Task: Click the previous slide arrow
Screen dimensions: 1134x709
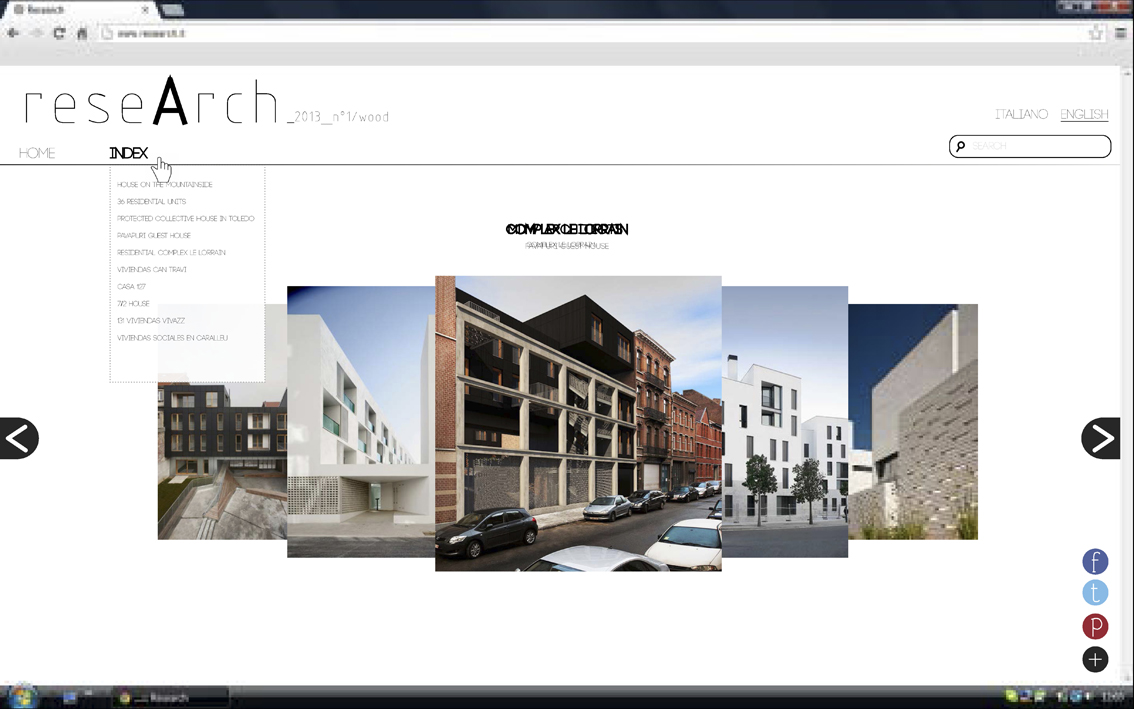Action: pyautogui.click(x=19, y=438)
